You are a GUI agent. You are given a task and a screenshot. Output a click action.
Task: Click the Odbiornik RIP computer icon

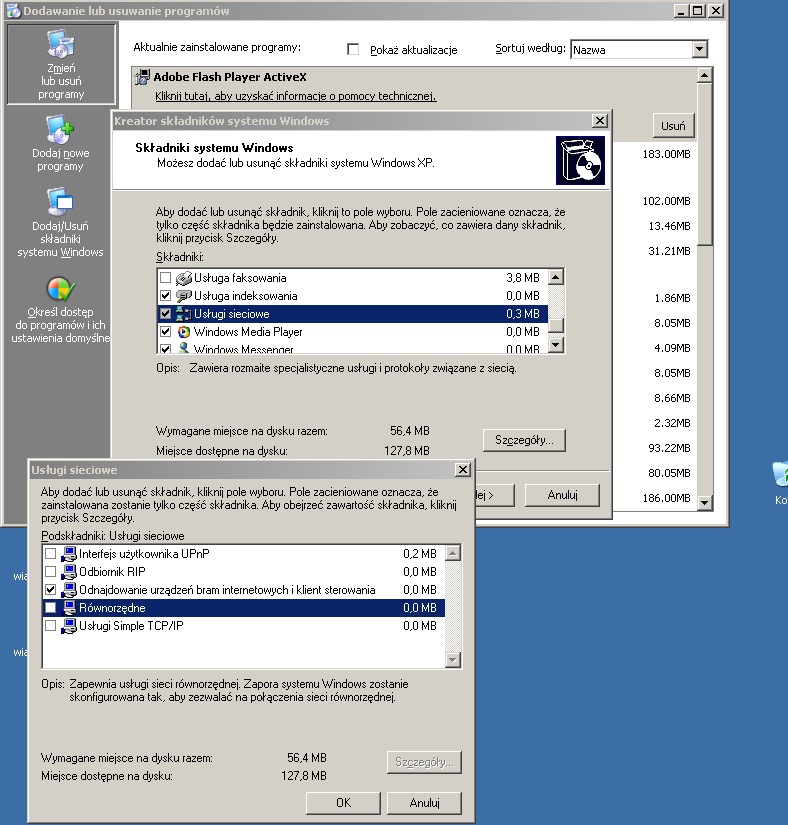[69, 571]
